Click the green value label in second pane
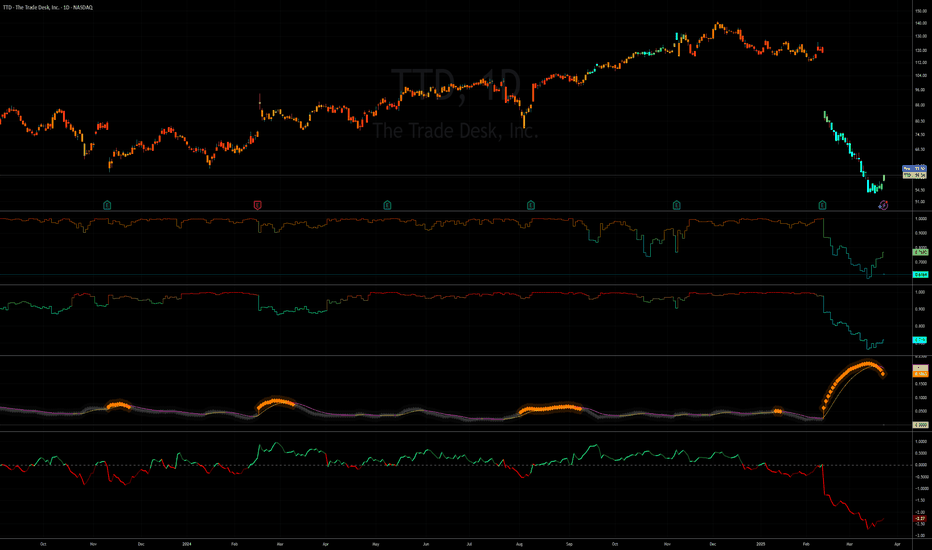Image resolution: width=932 pixels, height=550 pixels. coord(920,252)
